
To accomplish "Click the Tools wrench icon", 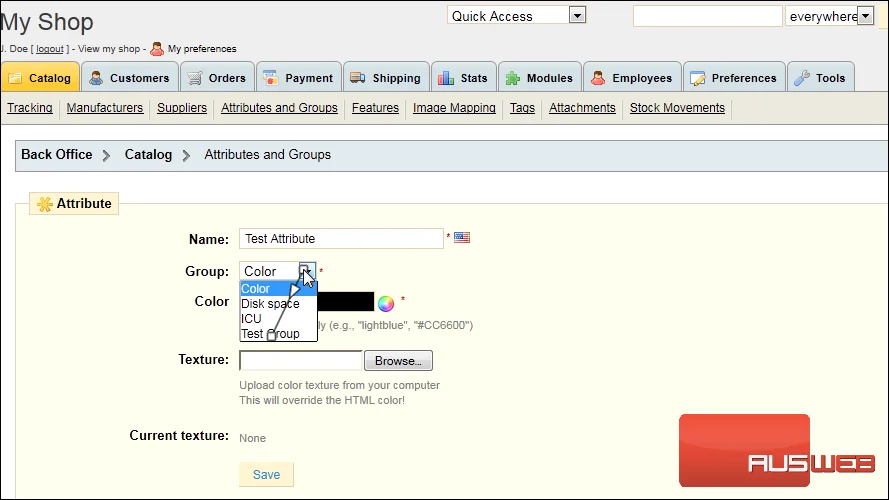I will (x=802, y=78).
